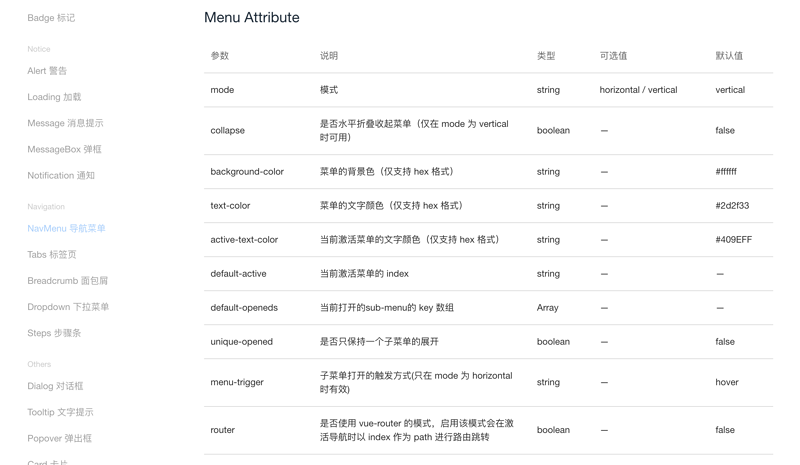Open Dialog 对话框 page
Screen dimensions: 800x465
click(x=55, y=386)
